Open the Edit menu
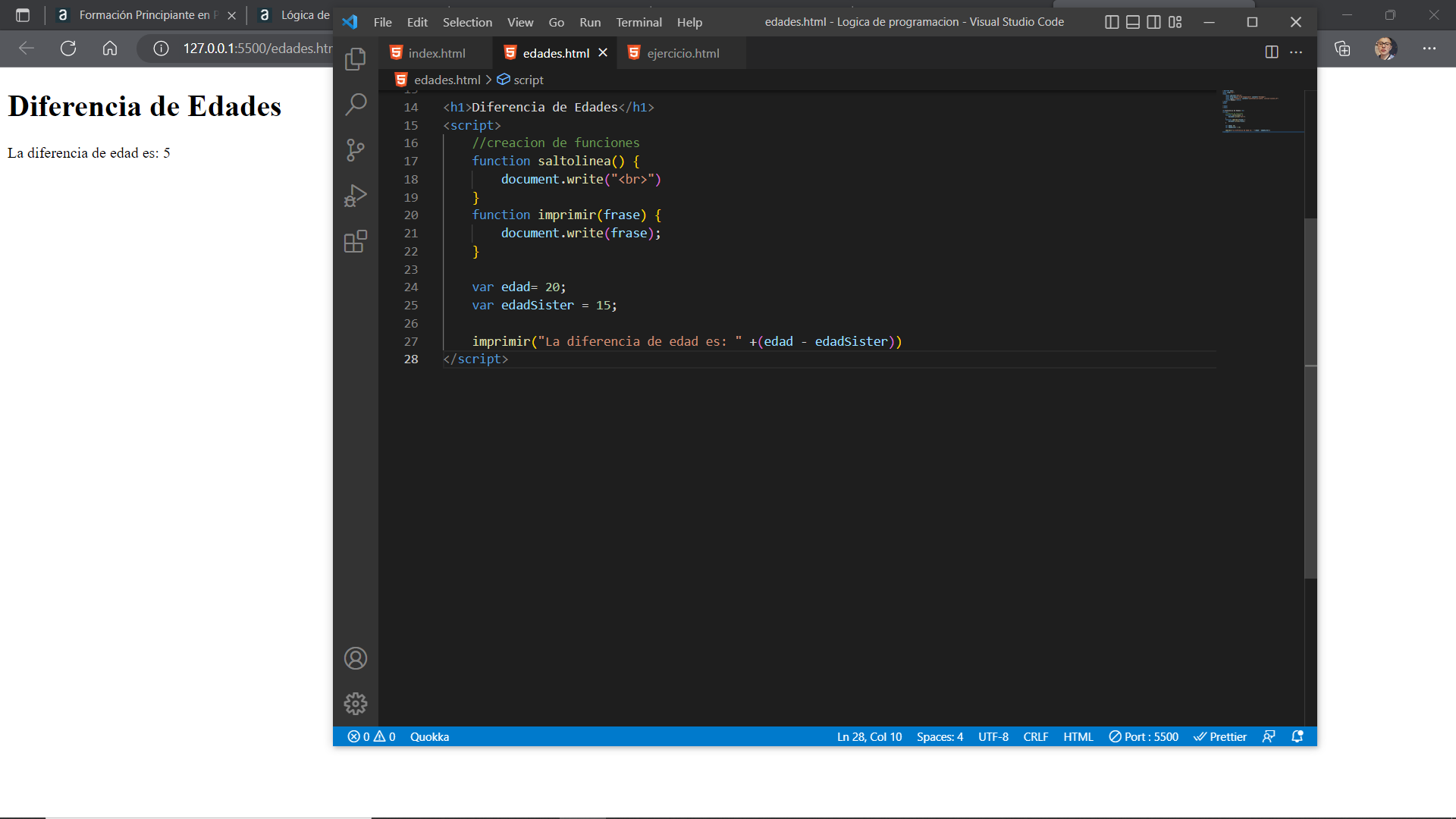 417,22
